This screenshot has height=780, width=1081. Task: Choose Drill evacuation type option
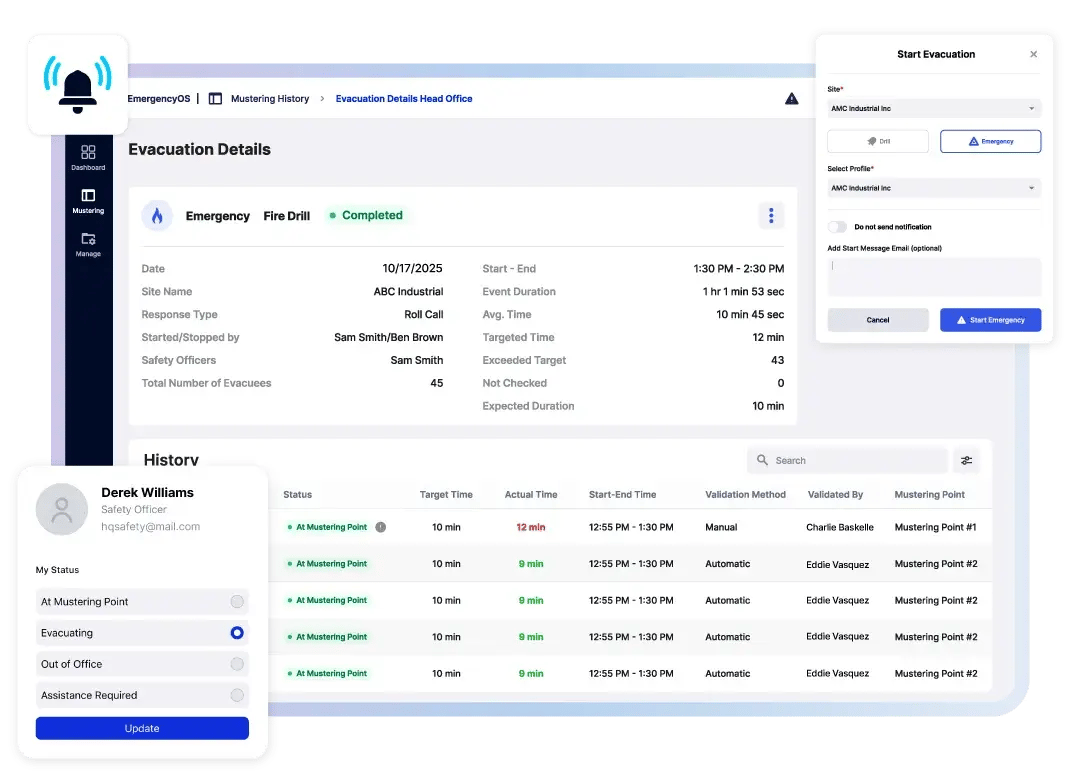point(878,141)
